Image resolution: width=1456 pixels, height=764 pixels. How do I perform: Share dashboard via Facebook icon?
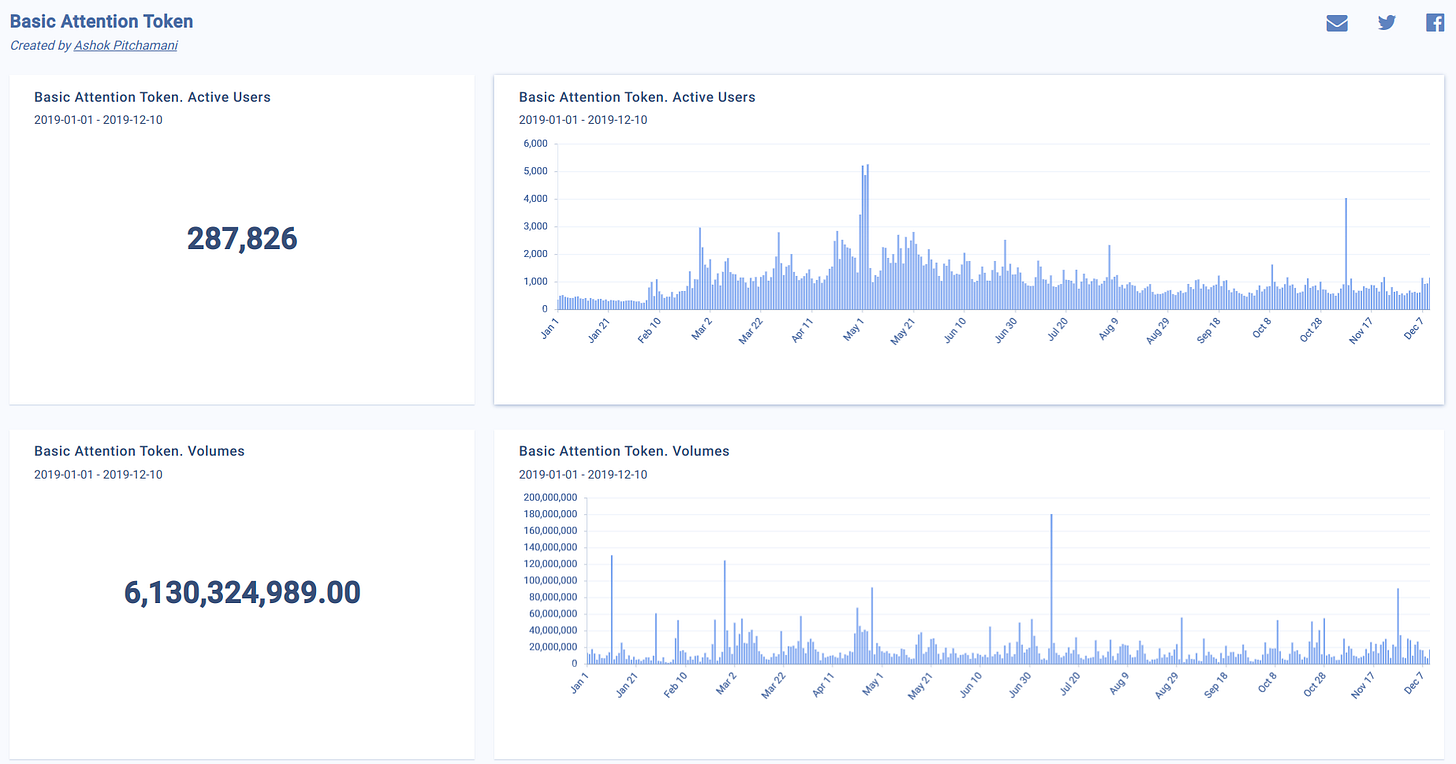1435,23
